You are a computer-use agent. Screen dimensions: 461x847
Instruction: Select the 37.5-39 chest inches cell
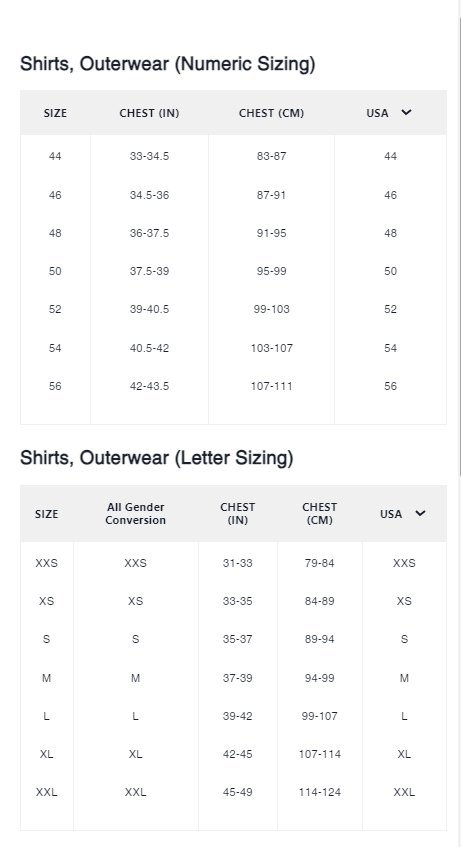149,271
